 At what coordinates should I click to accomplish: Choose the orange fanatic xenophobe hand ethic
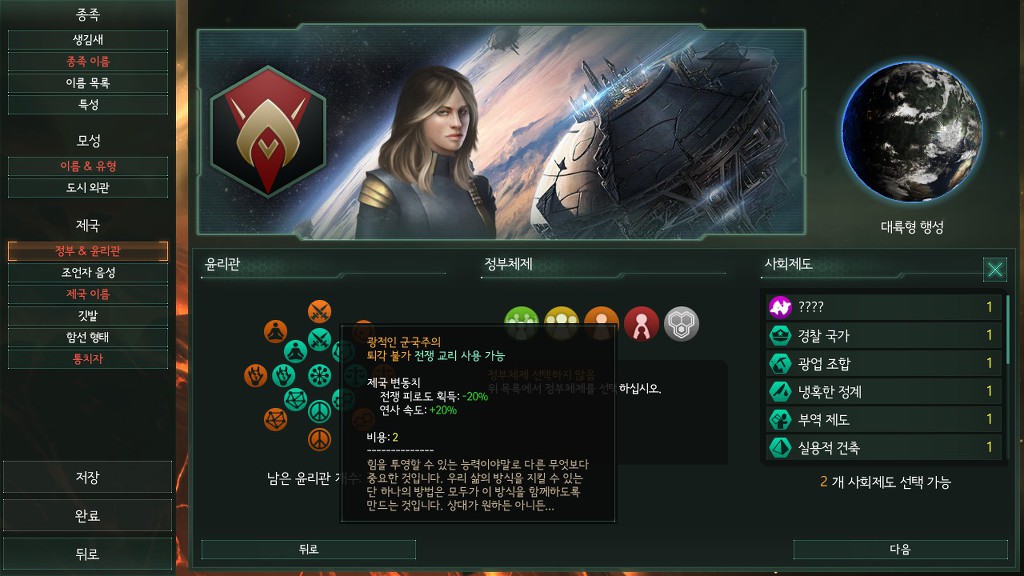pos(255,376)
